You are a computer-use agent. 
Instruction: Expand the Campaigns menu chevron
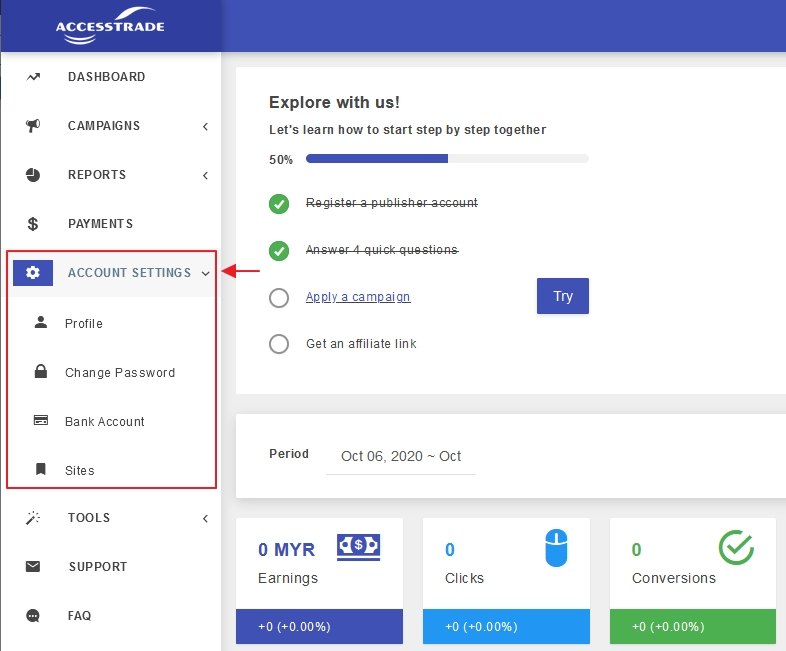pyautogui.click(x=206, y=126)
